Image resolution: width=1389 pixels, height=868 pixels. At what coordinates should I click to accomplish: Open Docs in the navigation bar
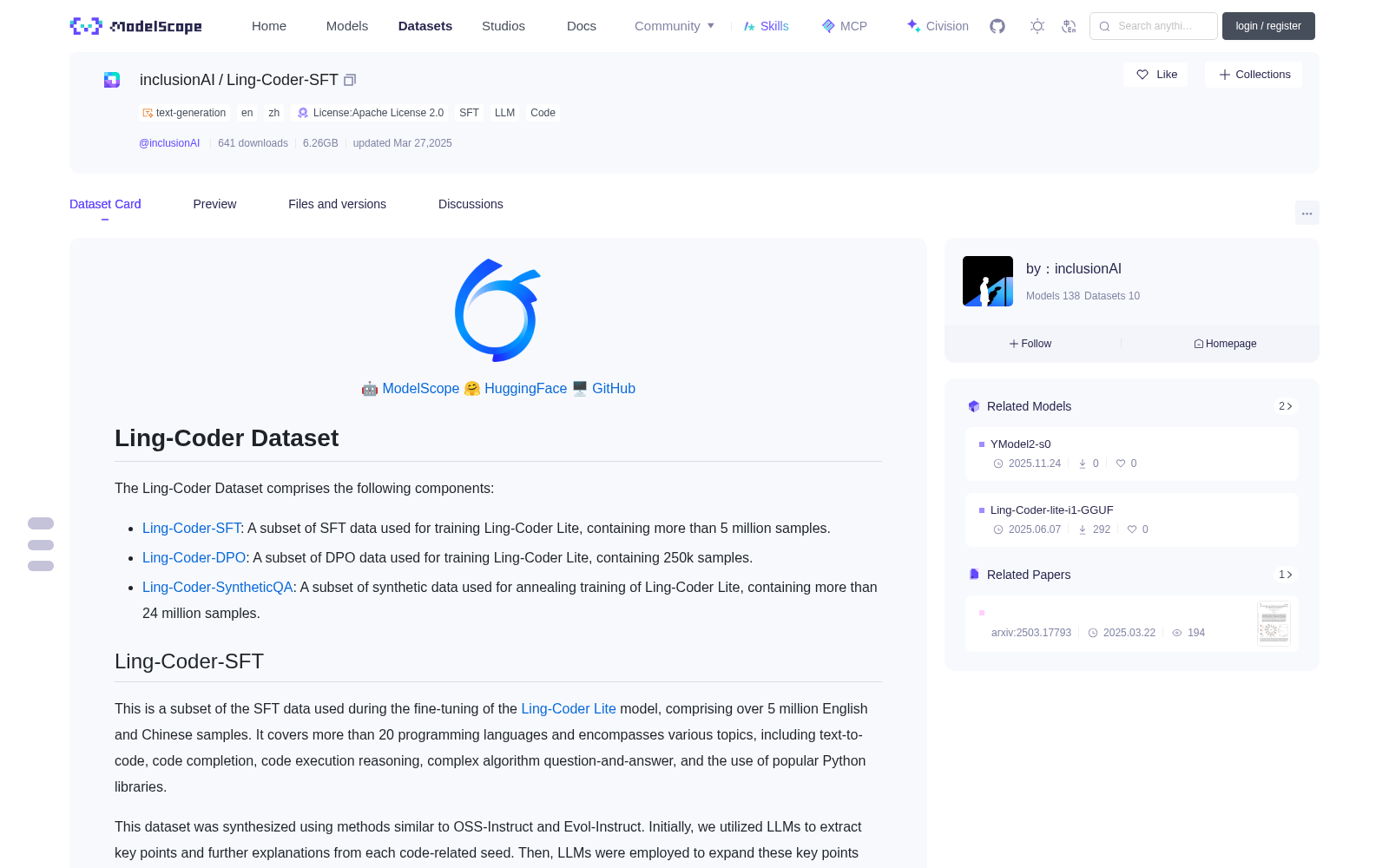point(582,26)
